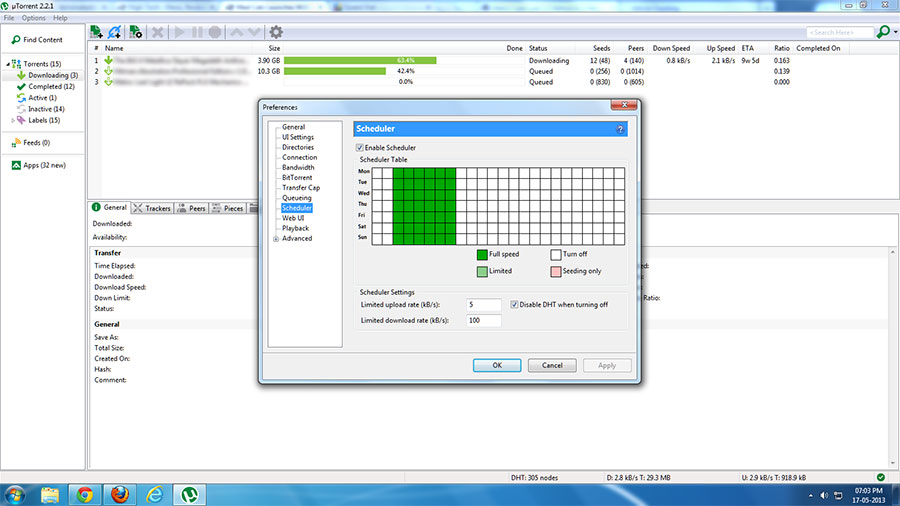
Task: Click the Add Torrent from URL icon
Action: coord(115,33)
